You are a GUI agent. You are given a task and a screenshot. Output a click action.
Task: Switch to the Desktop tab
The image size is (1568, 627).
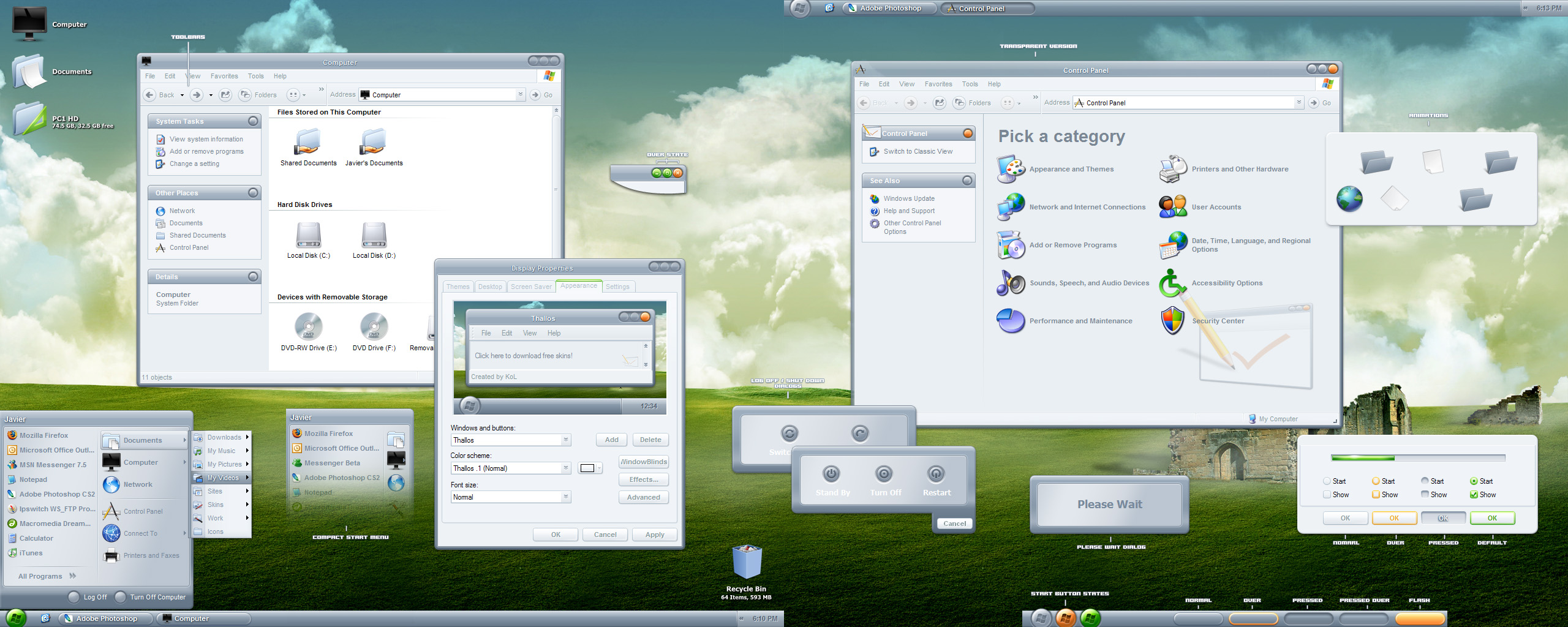490,287
